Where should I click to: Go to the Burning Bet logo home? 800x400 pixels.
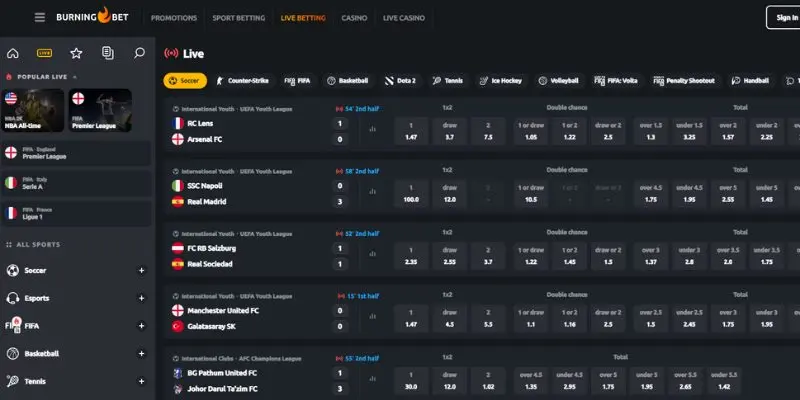[x=92, y=16]
